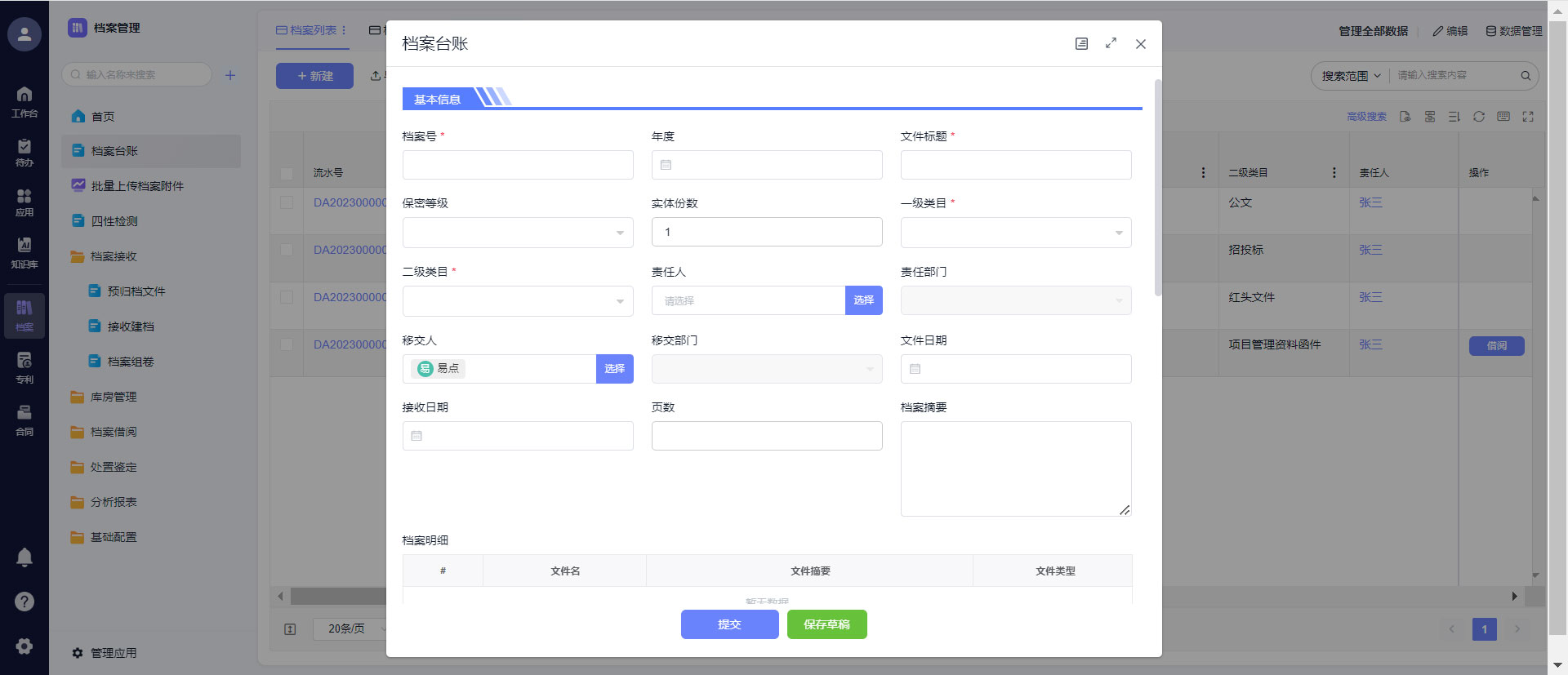Open the 保密等级 dropdown
Screen dimensions: 1568x675
[x=517, y=233]
